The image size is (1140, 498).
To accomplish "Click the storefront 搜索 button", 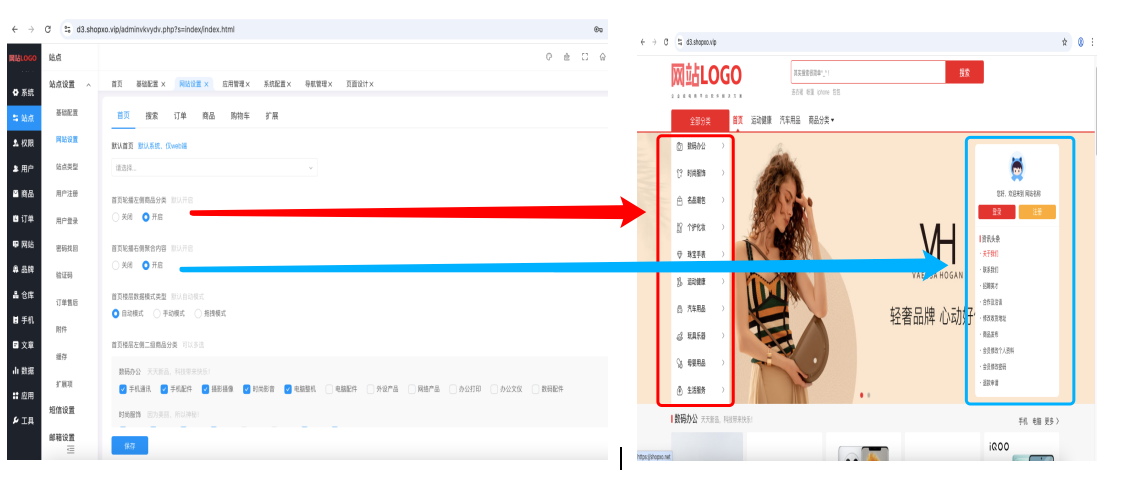I will click(965, 73).
